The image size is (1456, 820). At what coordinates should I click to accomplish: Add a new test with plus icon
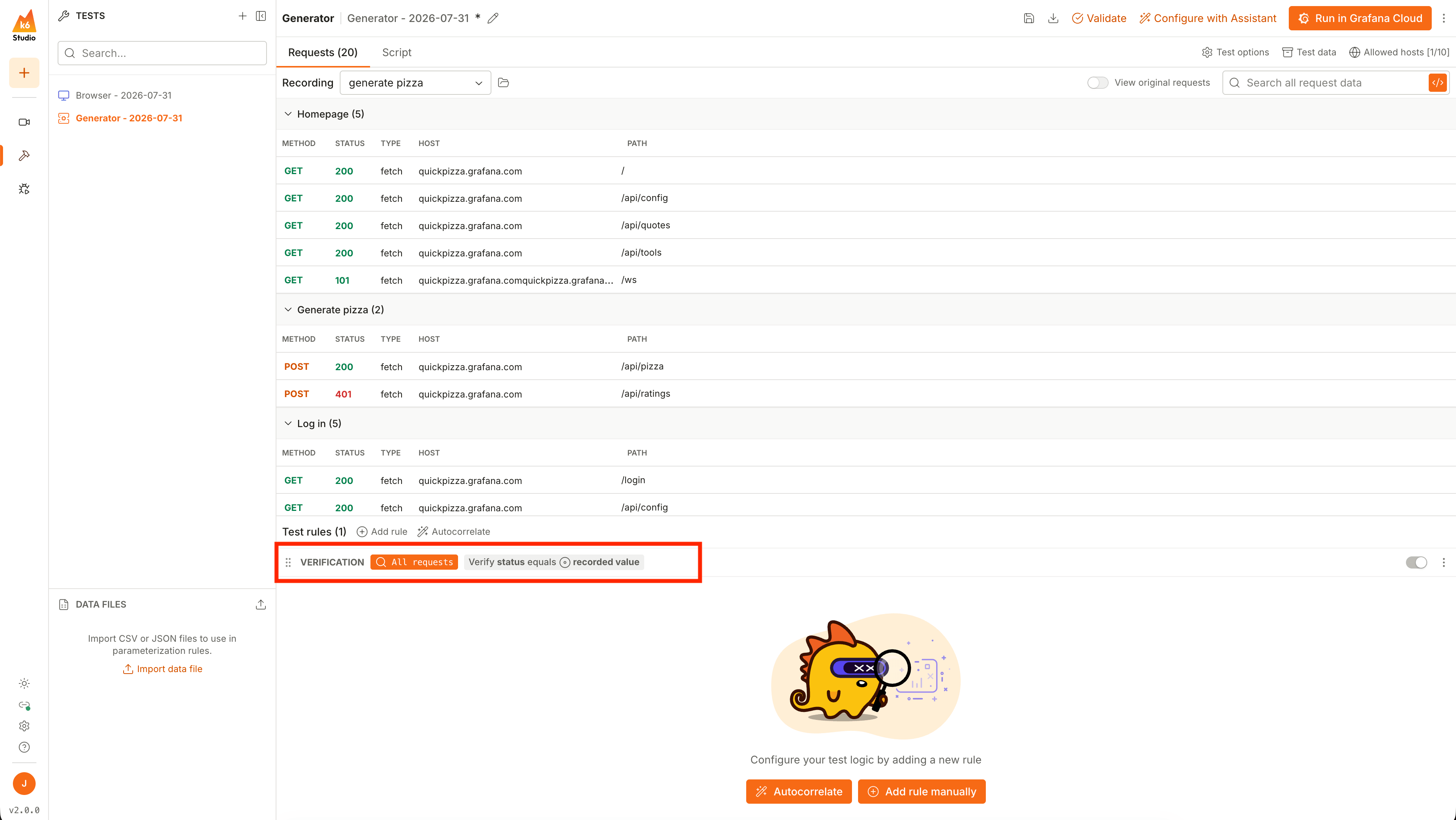click(x=243, y=16)
